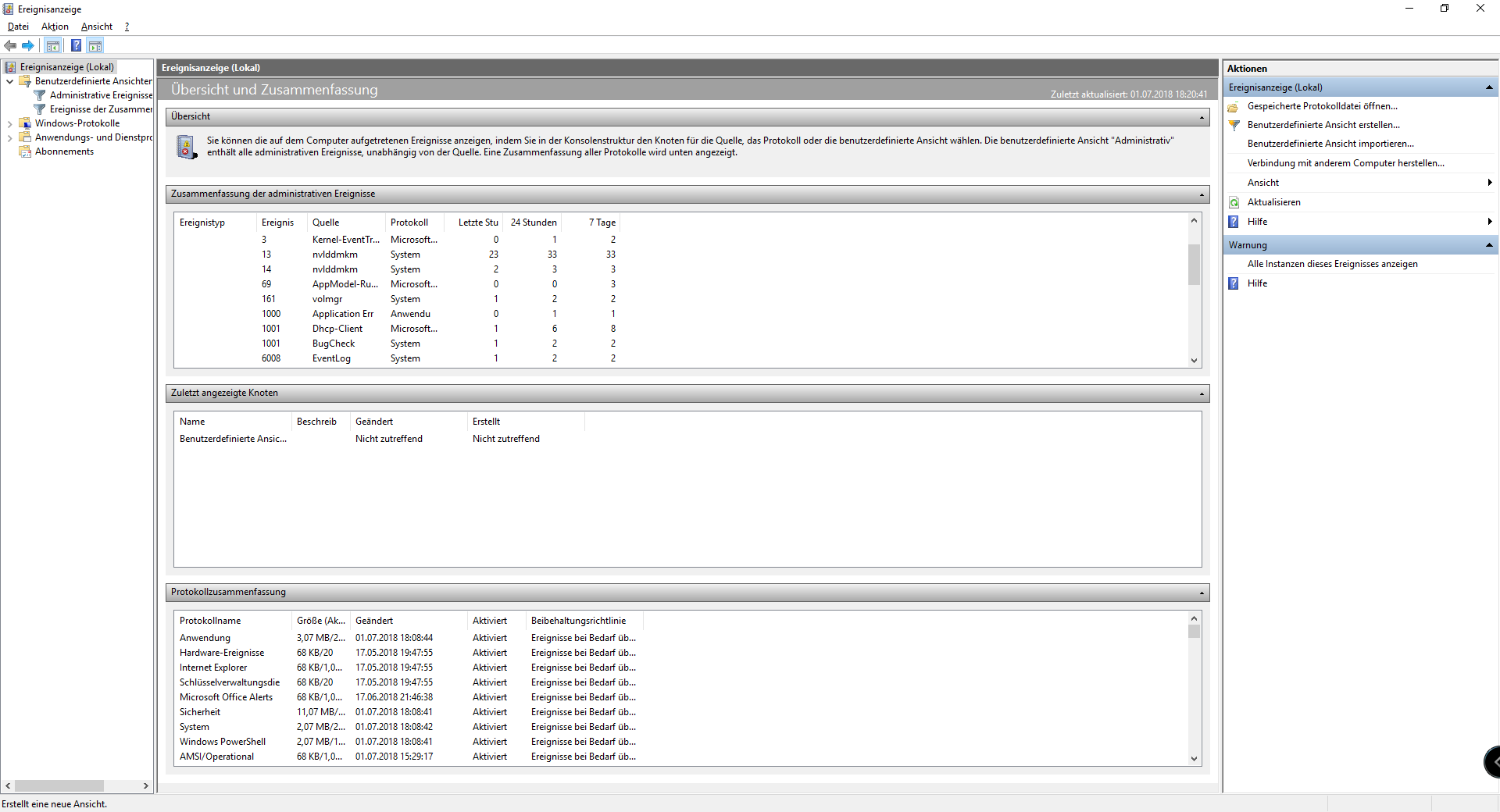Collapse Benutzerdefinierte Ansichten tree node
This screenshot has width=1500, height=812.
pos(9,81)
